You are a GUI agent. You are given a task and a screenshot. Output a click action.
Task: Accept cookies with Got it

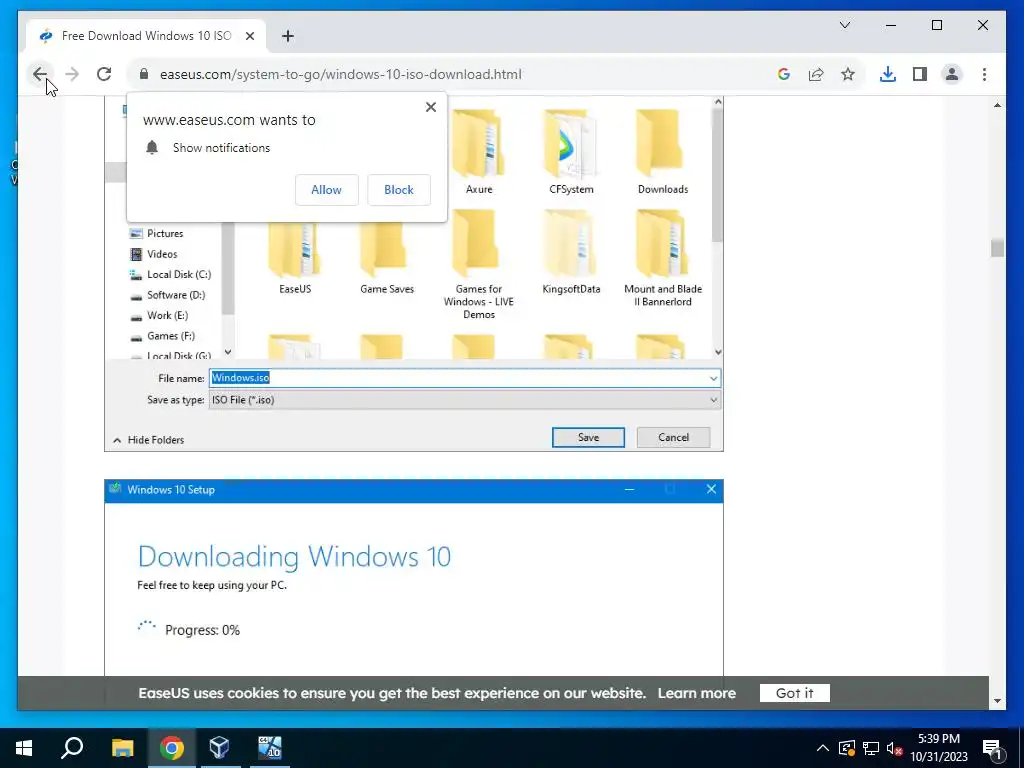[795, 693]
